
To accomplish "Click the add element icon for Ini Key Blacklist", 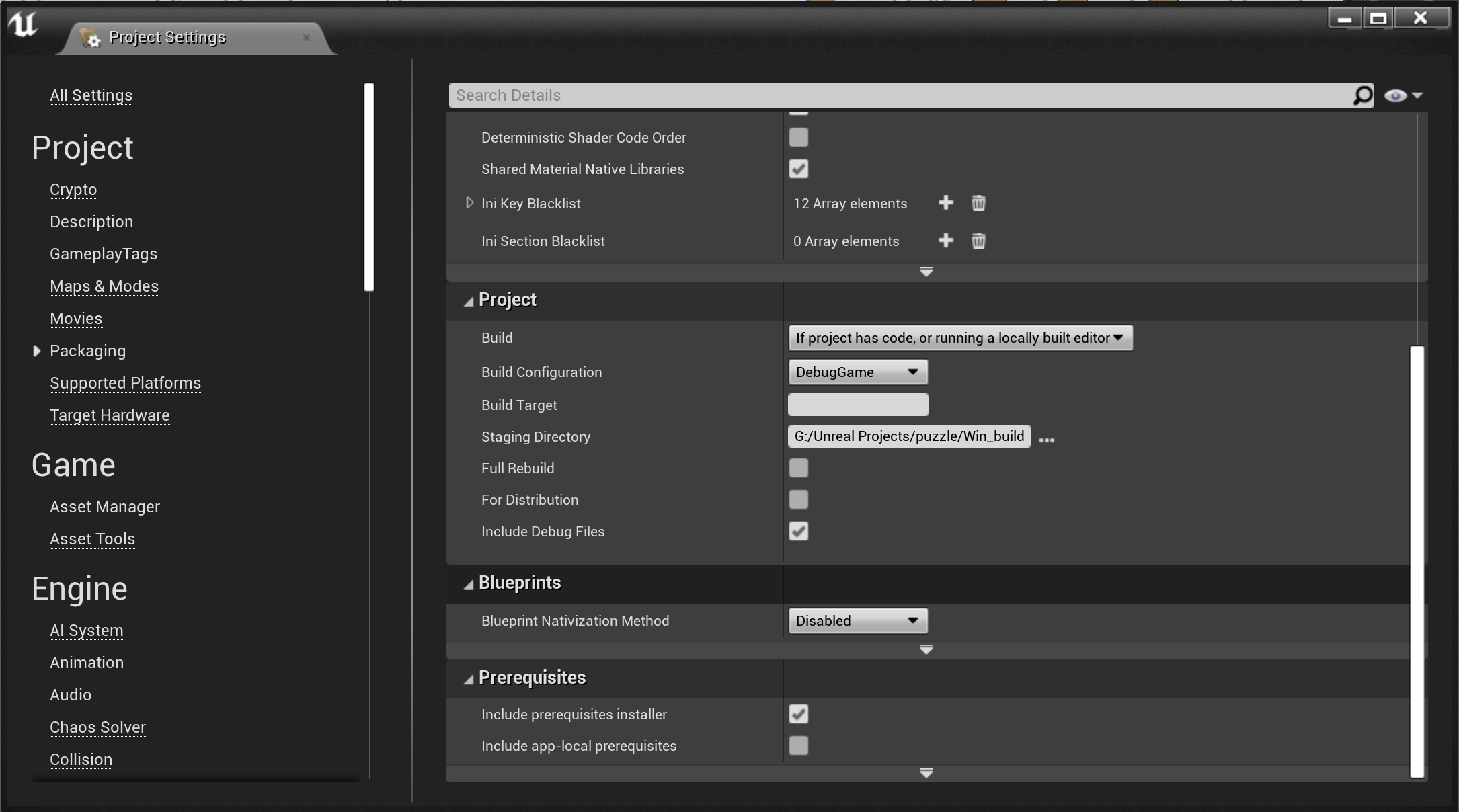I will pos(944,203).
